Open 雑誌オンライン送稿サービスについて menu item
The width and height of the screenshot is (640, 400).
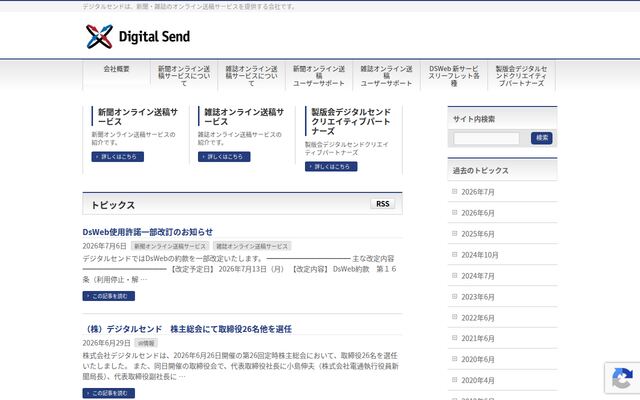coord(251,76)
